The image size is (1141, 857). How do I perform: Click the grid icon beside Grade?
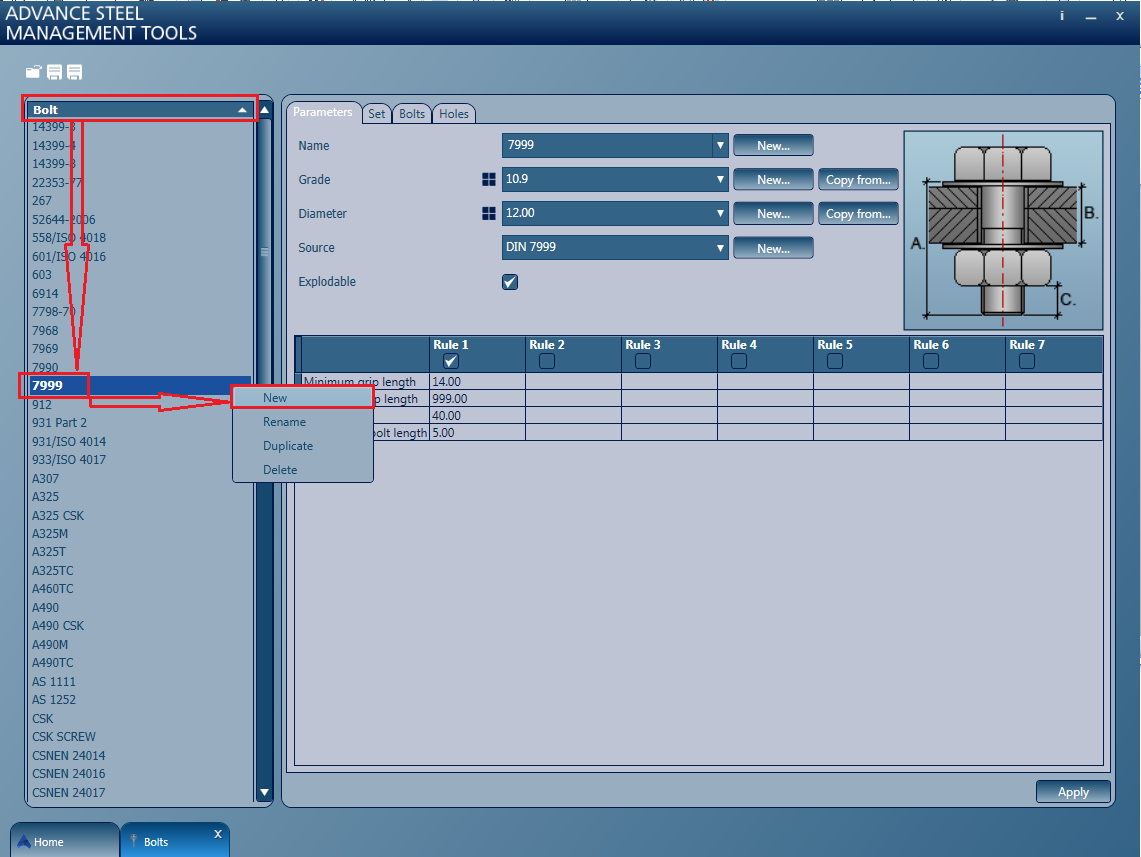click(x=488, y=180)
